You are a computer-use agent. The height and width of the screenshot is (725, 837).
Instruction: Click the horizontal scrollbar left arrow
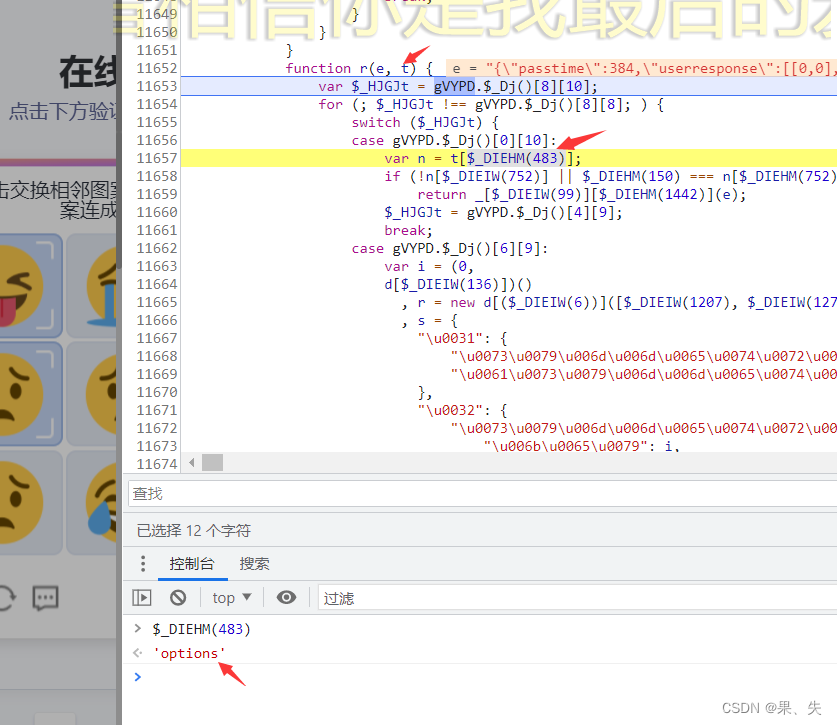click(x=192, y=462)
